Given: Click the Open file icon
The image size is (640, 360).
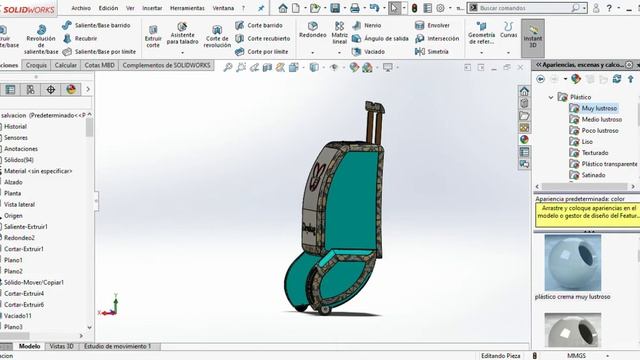Looking at the screenshot, I should (315, 8).
